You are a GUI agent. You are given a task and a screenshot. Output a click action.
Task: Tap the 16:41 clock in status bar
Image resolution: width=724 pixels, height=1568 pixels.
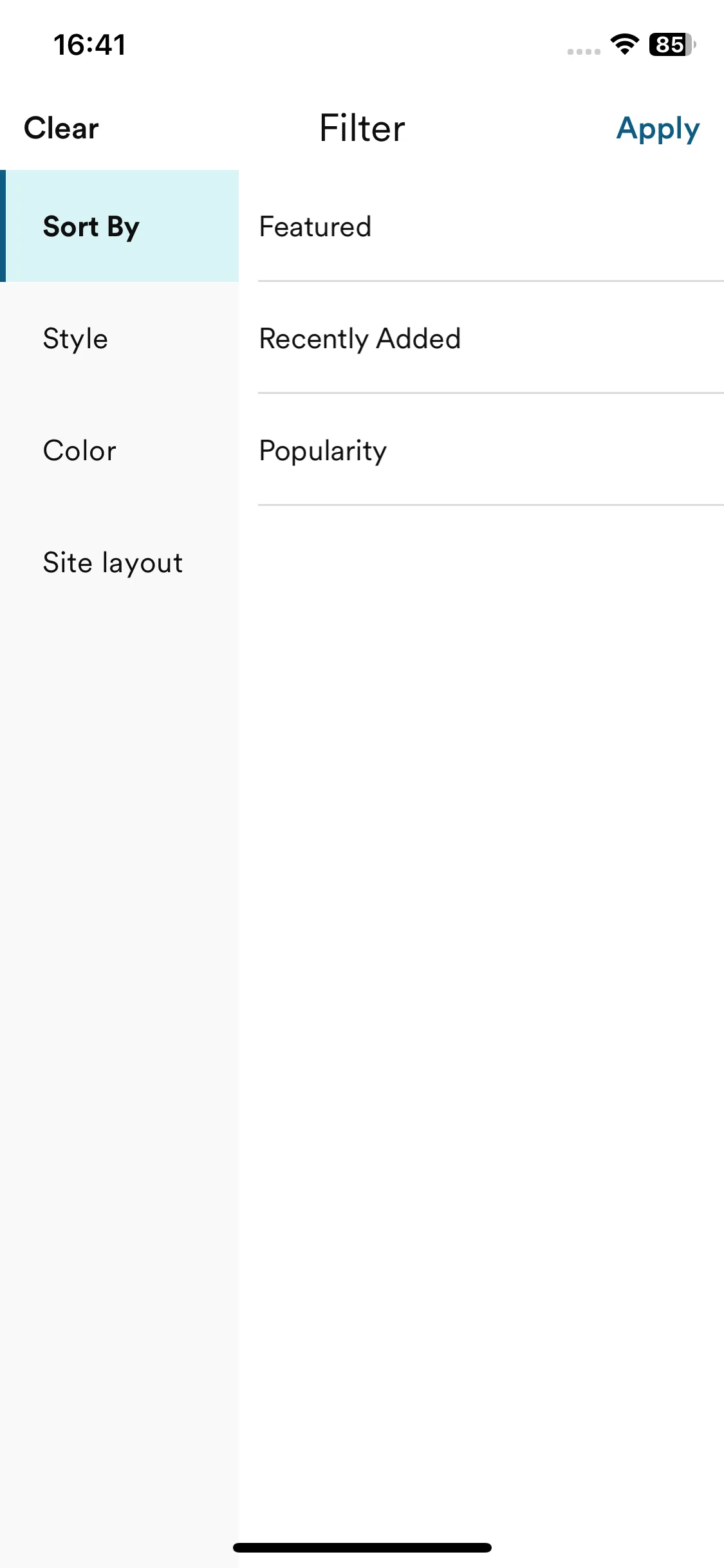pos(89,44)
